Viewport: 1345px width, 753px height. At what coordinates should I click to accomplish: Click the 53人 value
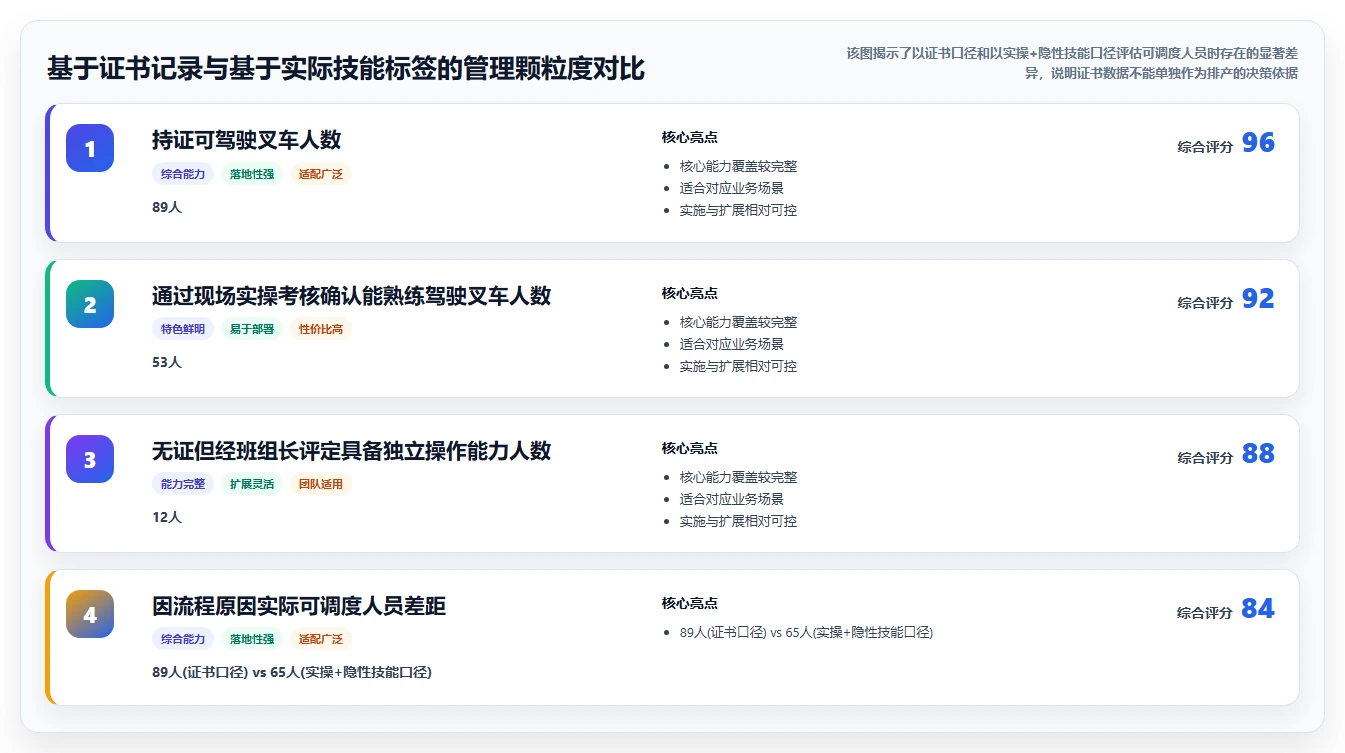tap(167, 362)
